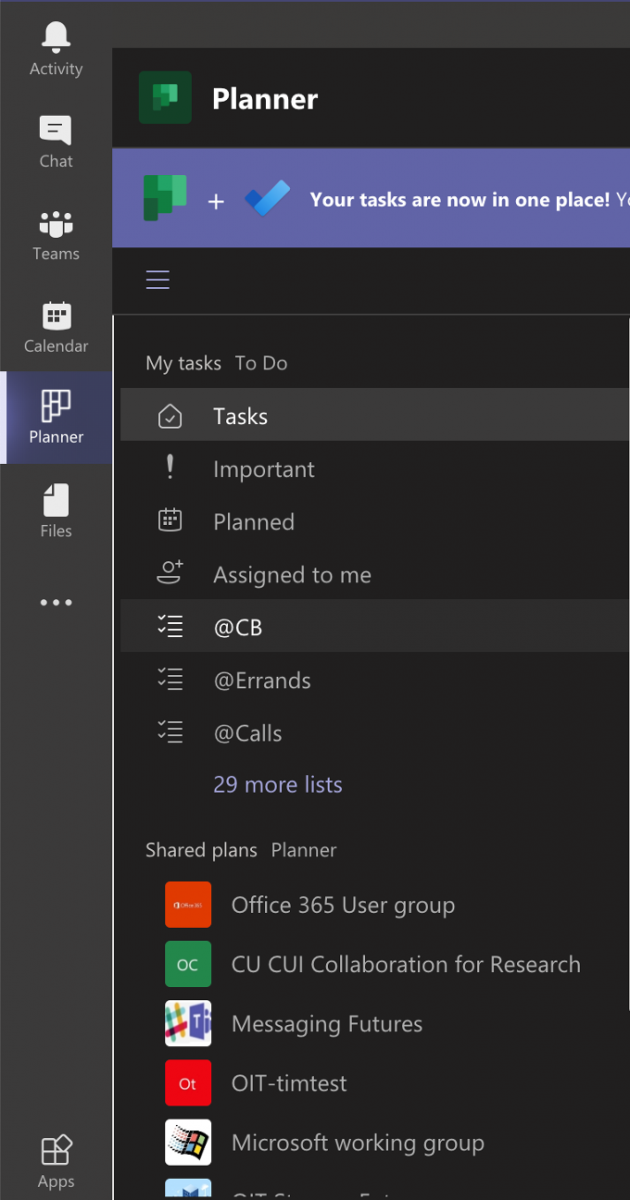The width and height of the screenshot is (630, 1200).
Task: Click Microsoft working group Windows icon
Action: pos(188,1142)
